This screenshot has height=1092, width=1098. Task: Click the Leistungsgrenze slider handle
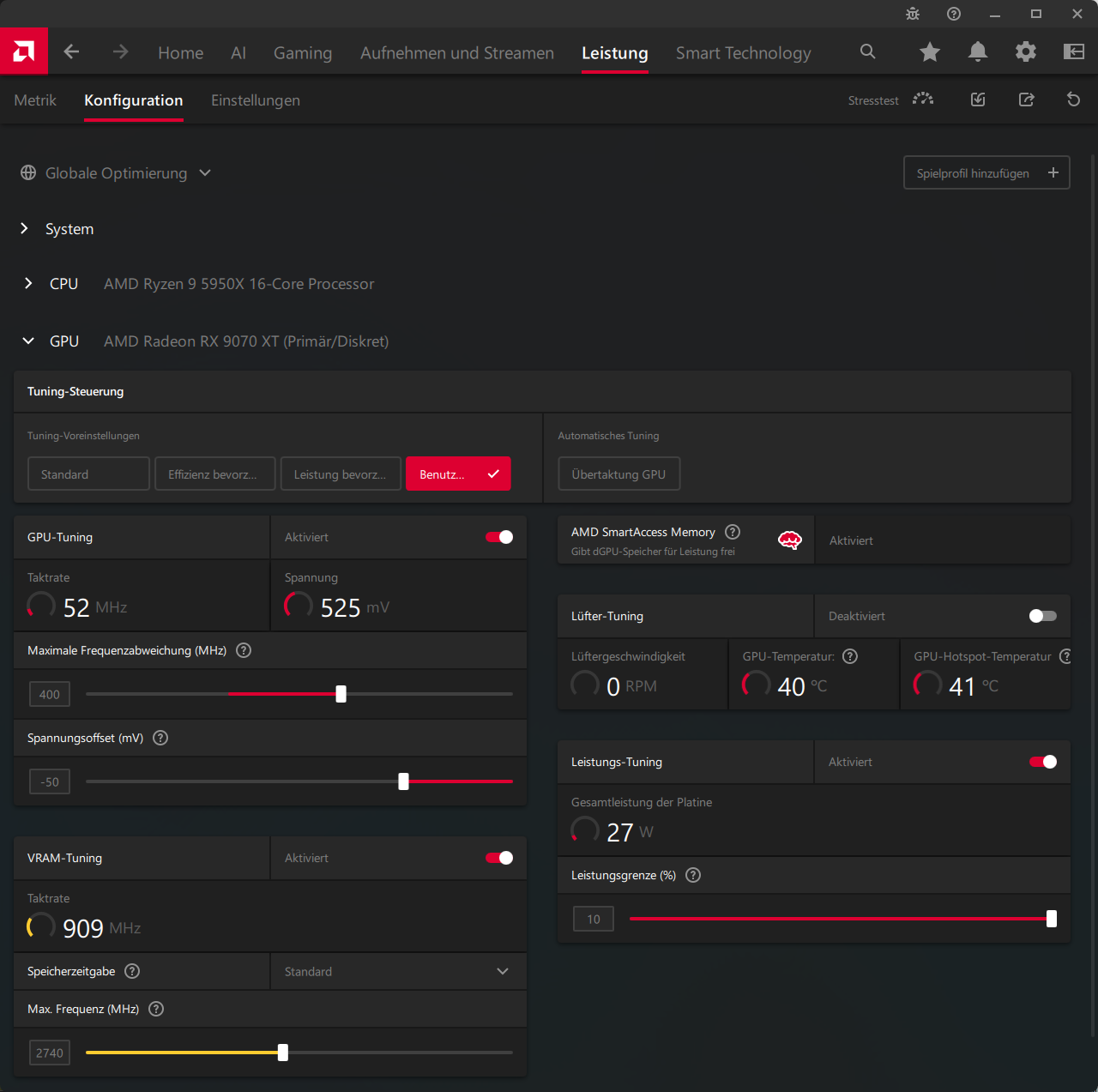tap(1052, 919)
